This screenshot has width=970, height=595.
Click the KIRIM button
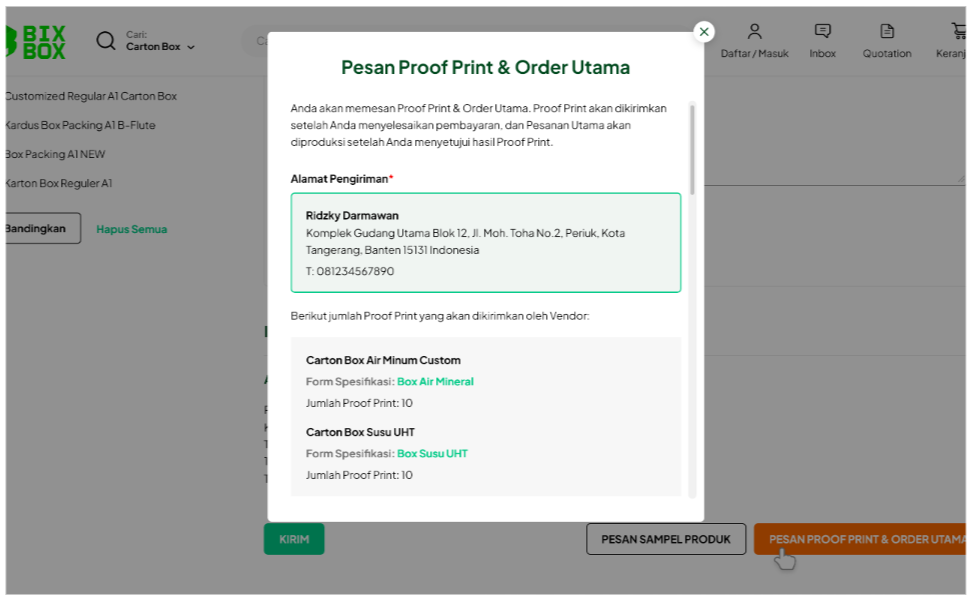pos(294,539)
